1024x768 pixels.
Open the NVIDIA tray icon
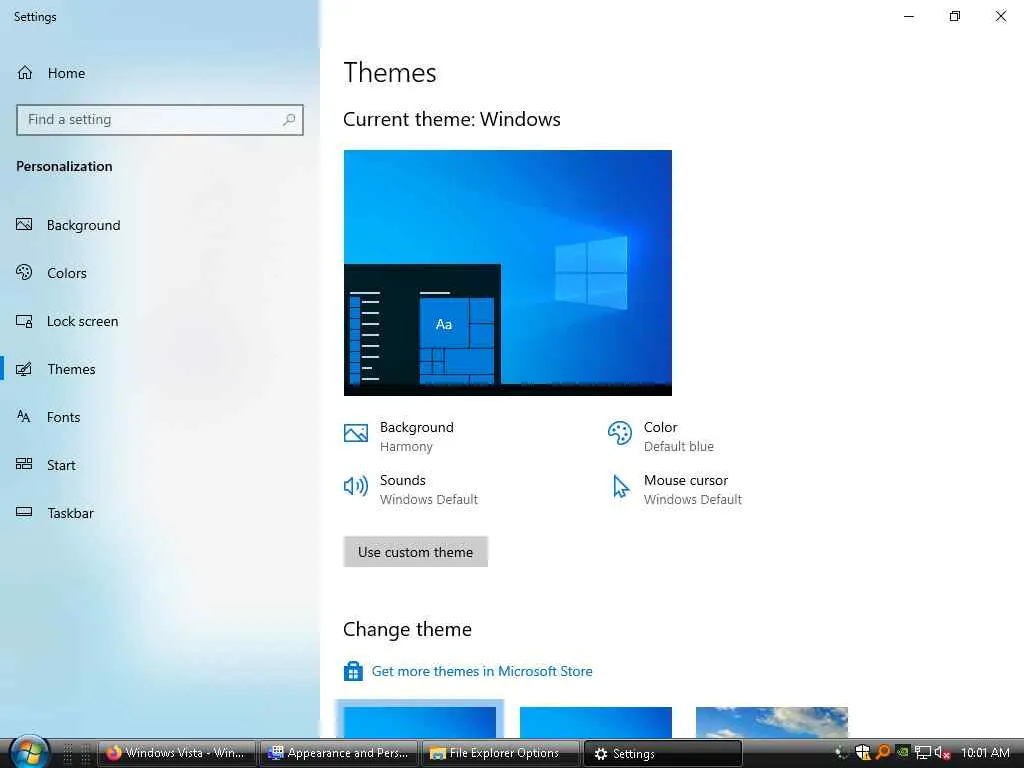click(x=903, y=752)
